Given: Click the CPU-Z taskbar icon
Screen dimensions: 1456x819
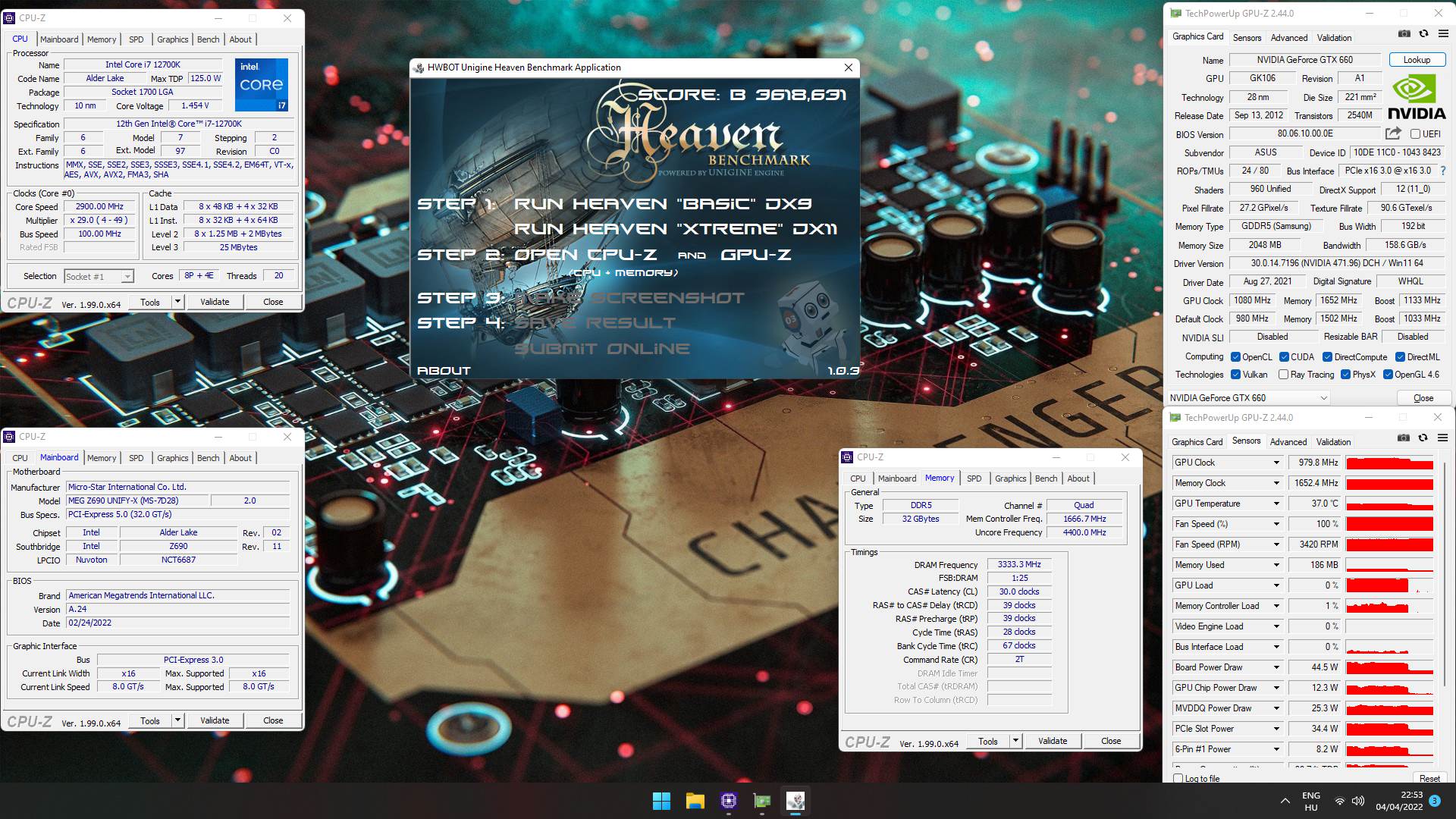Looking at the screenshot, I should pyautogui.click(x=729, y=801).
